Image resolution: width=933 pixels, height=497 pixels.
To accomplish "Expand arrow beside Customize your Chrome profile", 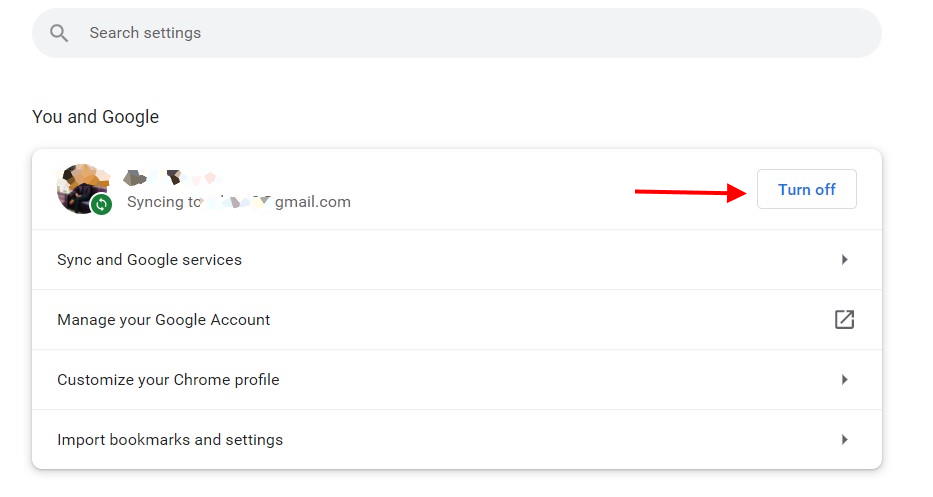I will coord(844,380).
